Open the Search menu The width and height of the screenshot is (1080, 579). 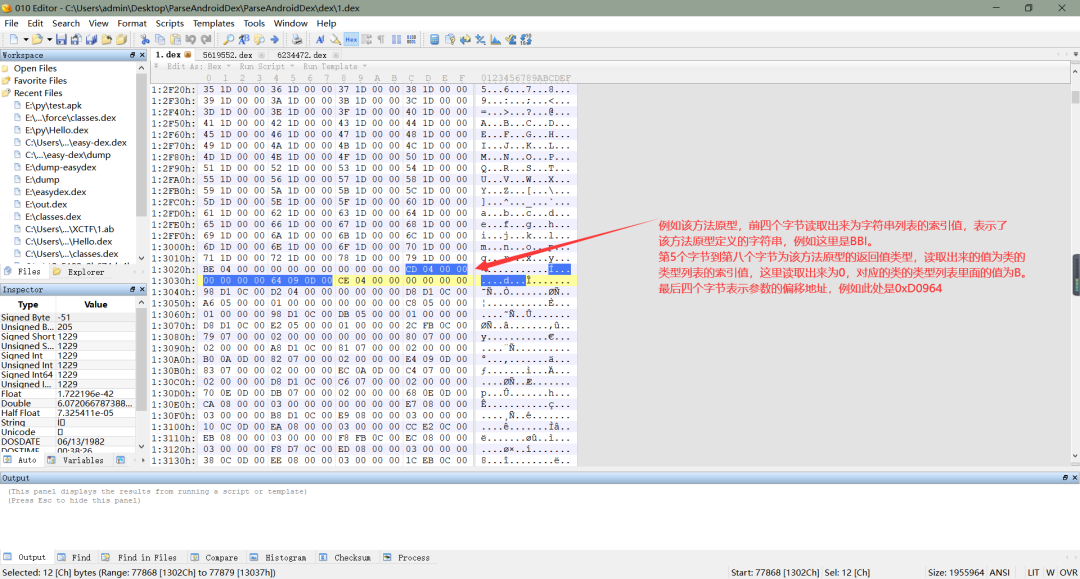click(66, 23)
